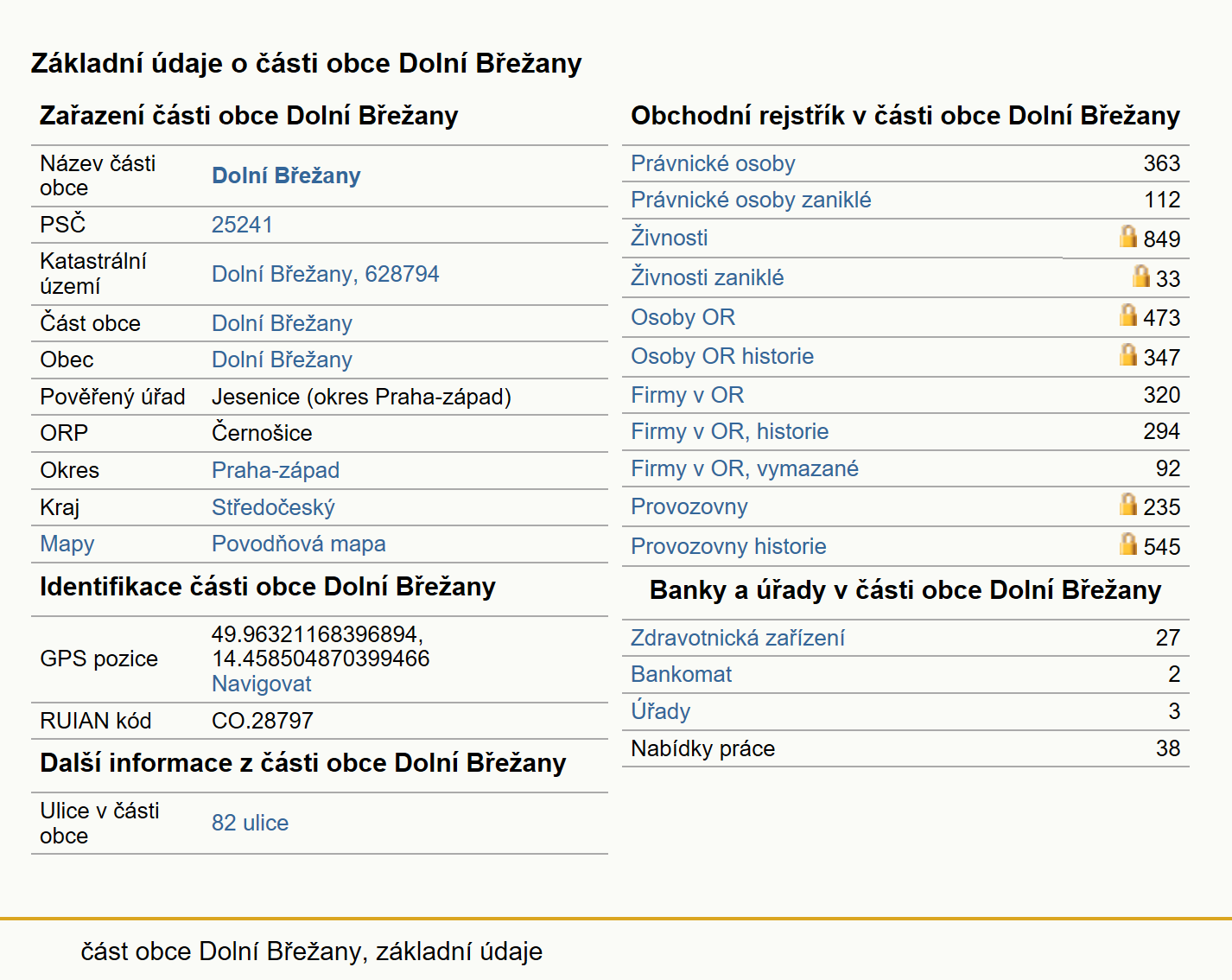Screen dimensions: 1232x980
Task: View the 82 ulice street list
Action: [251, 823]
